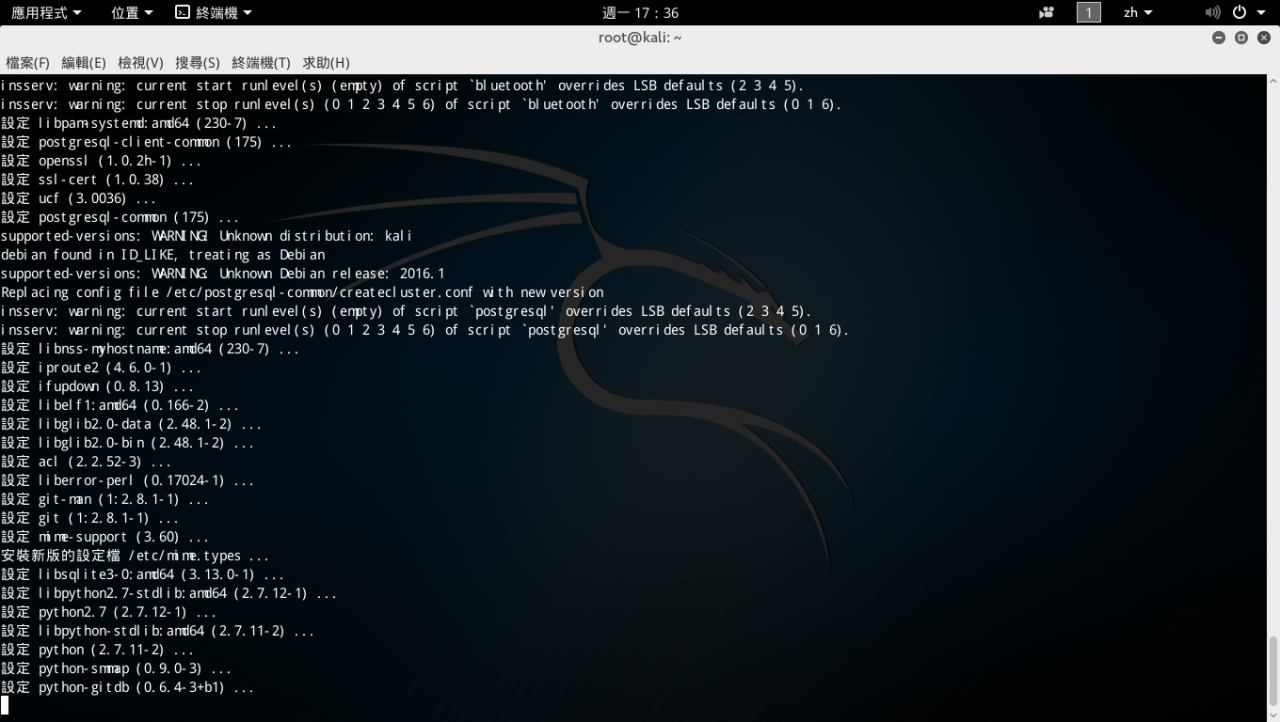The image size is (1280, 722).
Task: Click the screen recorder camera icon
Action: (1047, 13)
